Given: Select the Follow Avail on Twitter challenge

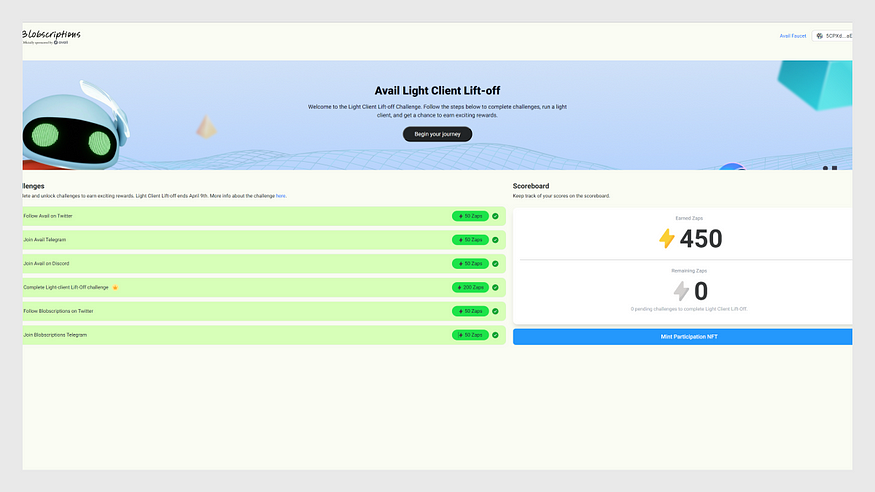Looking at the screenshot, I should [264, 216].
